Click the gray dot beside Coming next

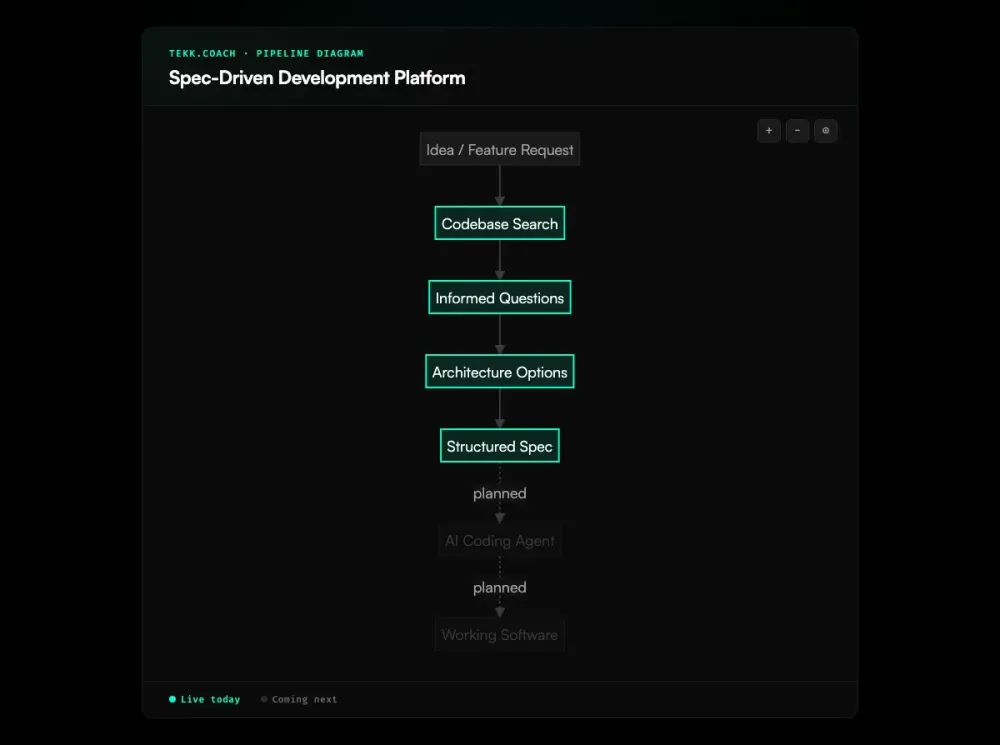(x=263, y=699)
